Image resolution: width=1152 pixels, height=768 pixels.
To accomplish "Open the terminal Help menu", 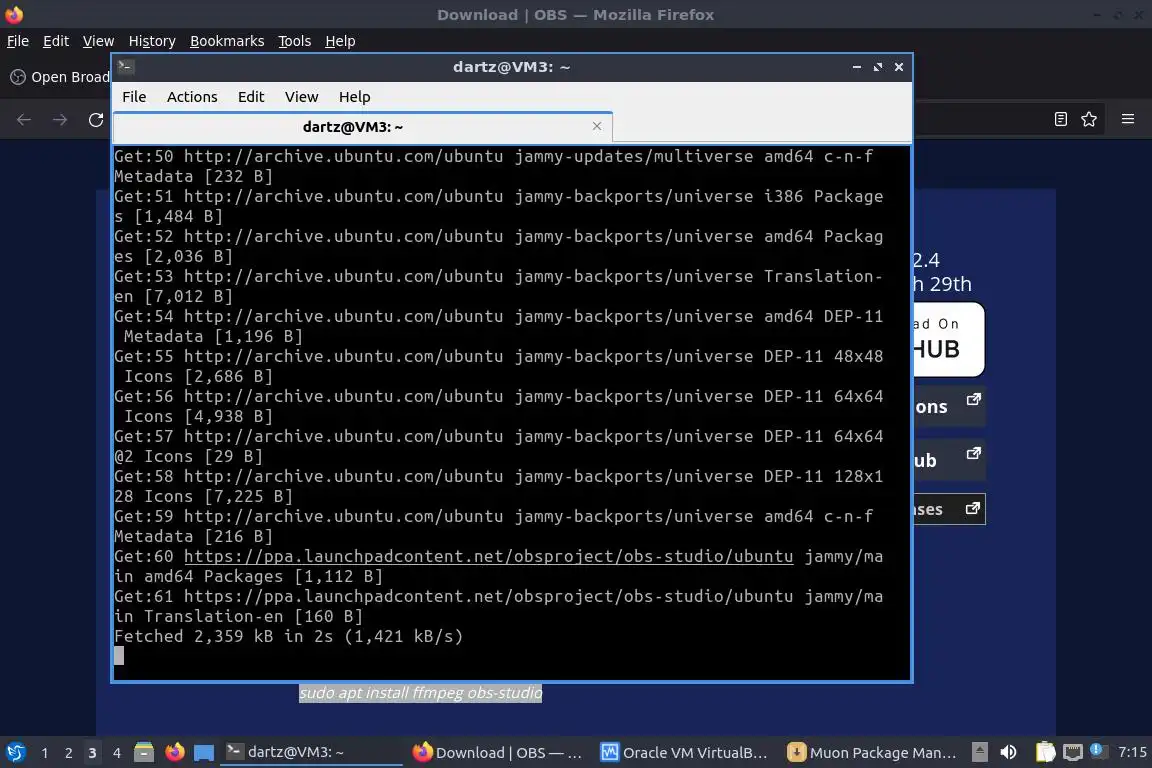I will click(354, 97).
